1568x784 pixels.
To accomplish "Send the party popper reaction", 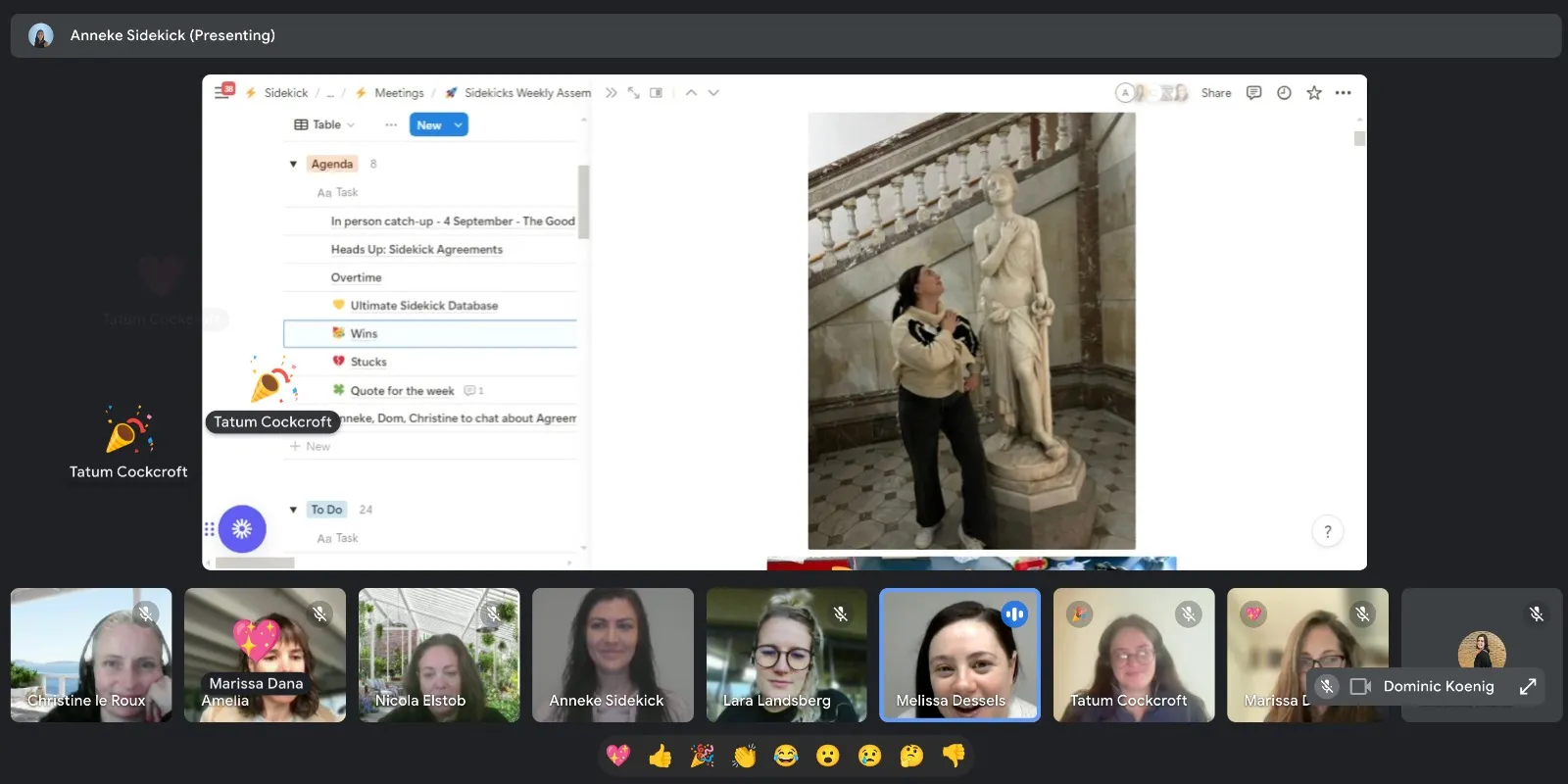I will coord(703,756).
